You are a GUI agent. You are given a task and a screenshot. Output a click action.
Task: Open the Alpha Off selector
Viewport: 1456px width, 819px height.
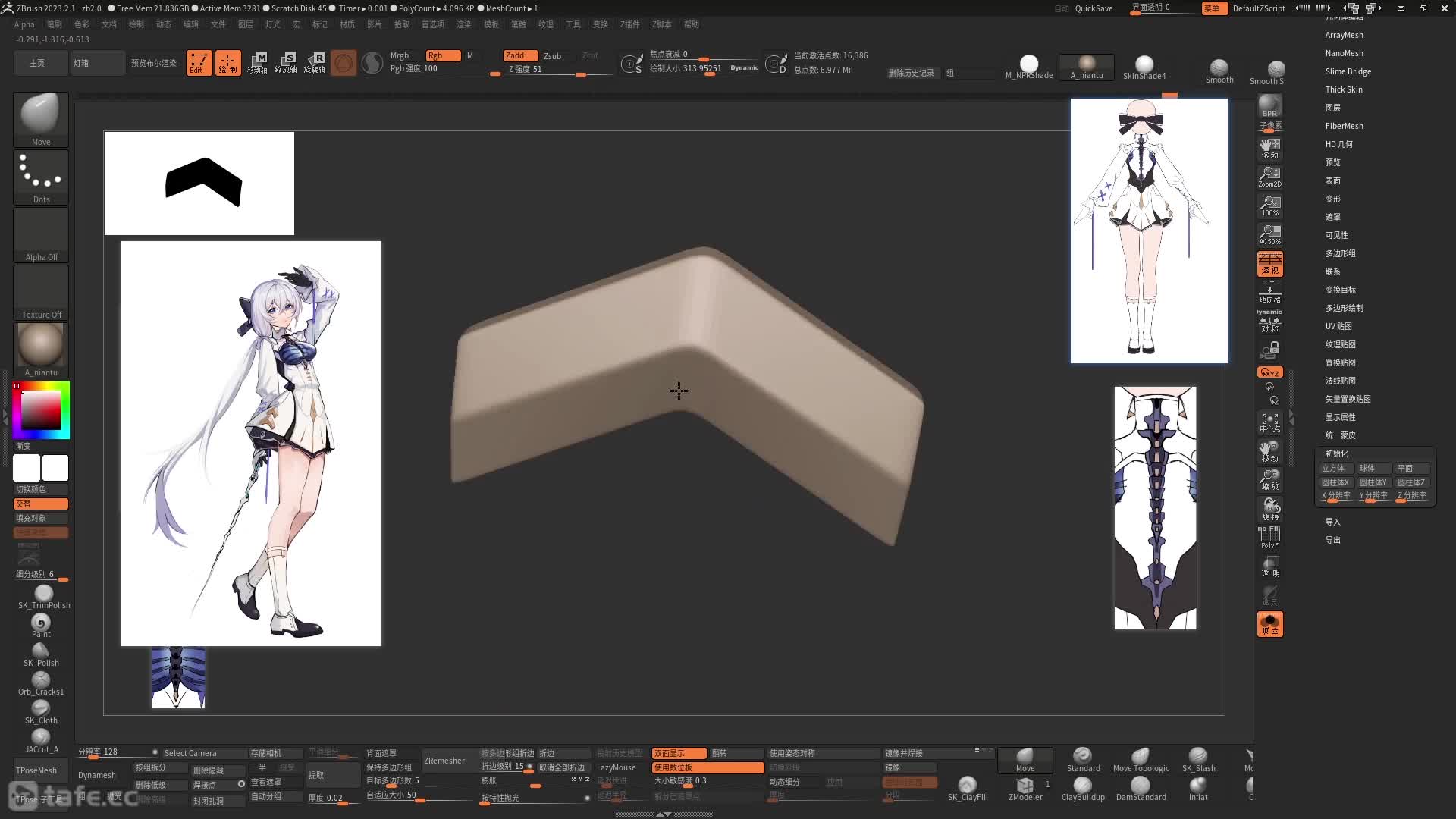pyautogui.click(x=41, y=234)
